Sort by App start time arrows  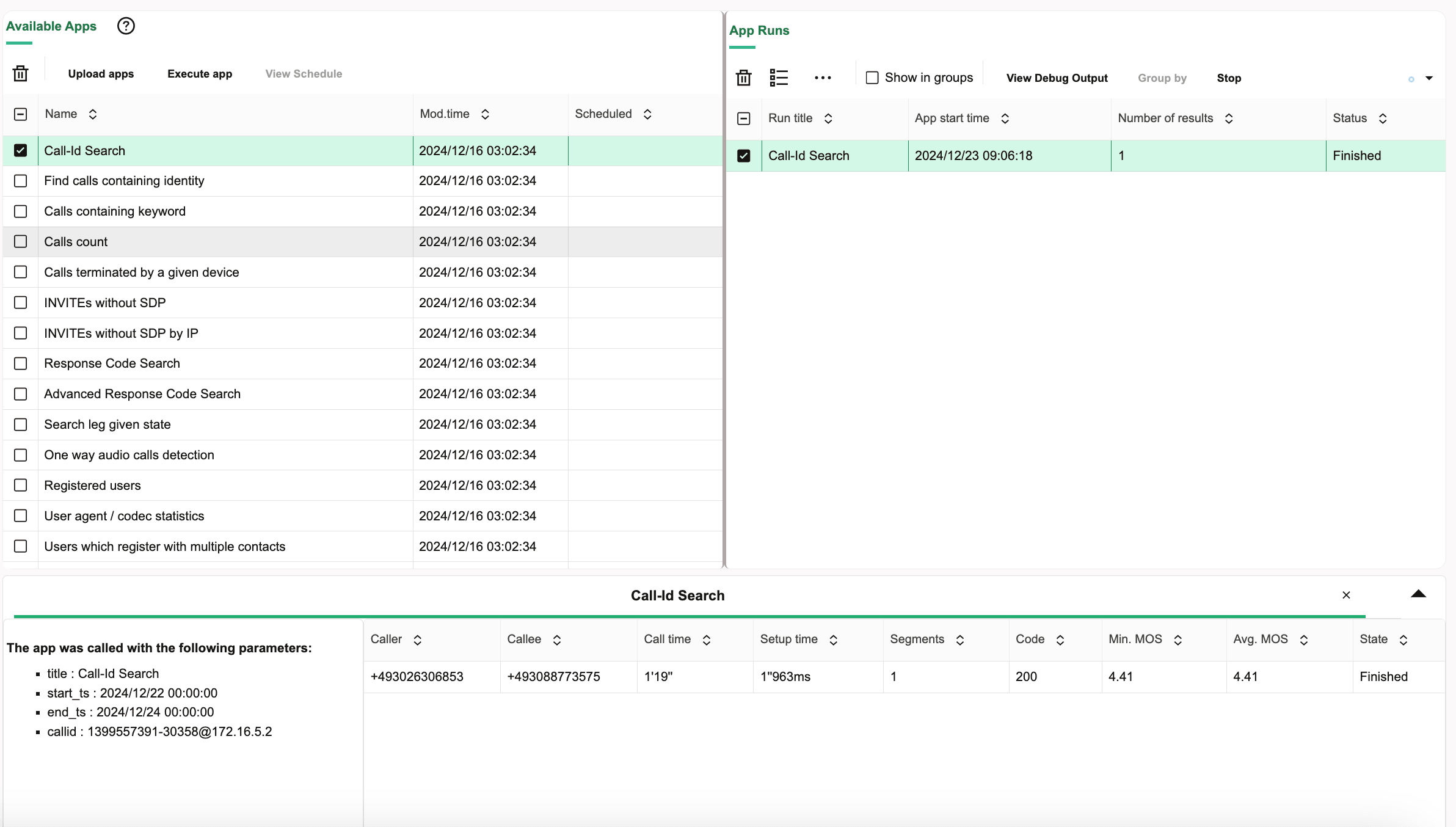tap(1005, 118)
